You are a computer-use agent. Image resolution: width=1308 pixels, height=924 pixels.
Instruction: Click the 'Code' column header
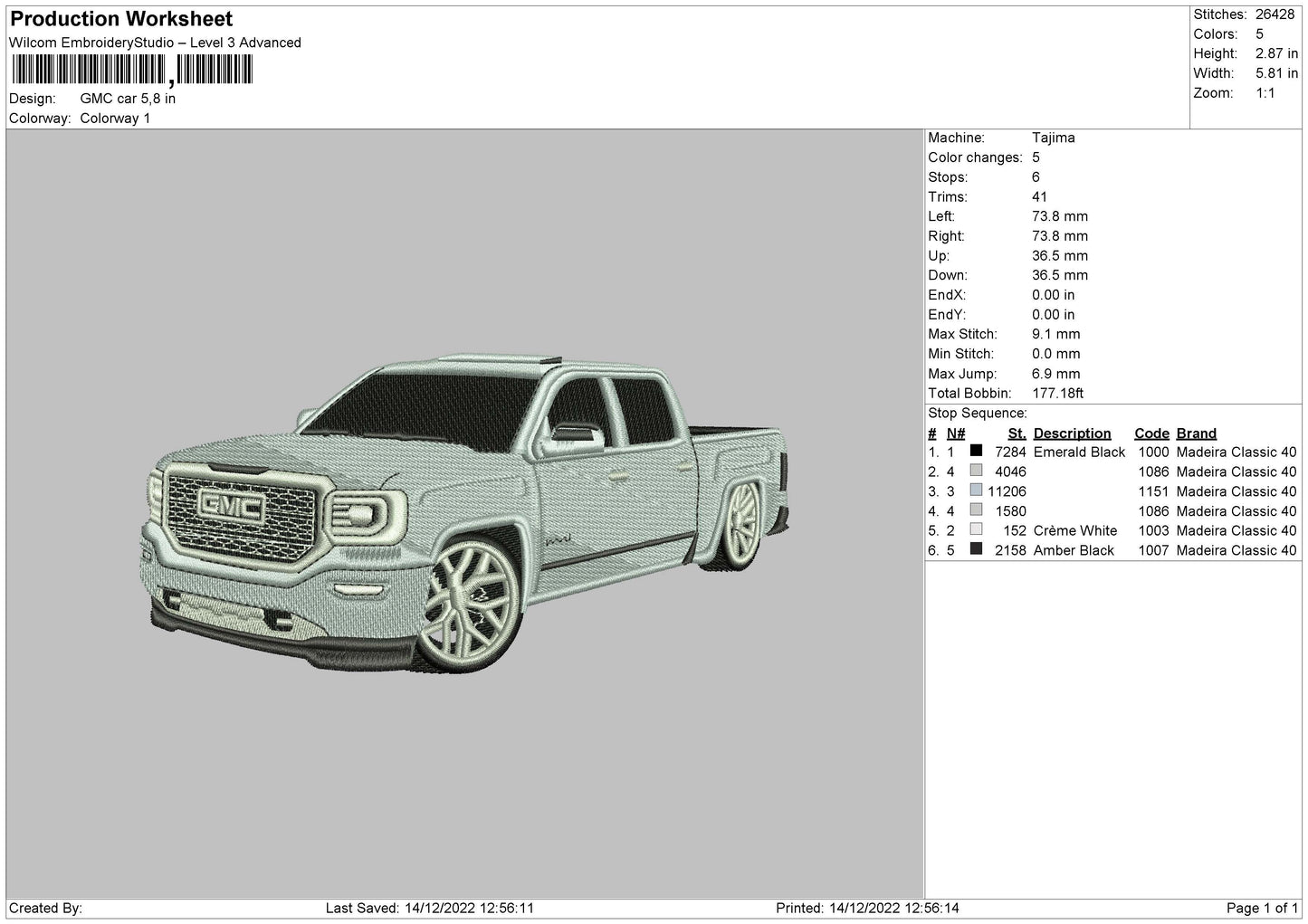click(1151, 433)
